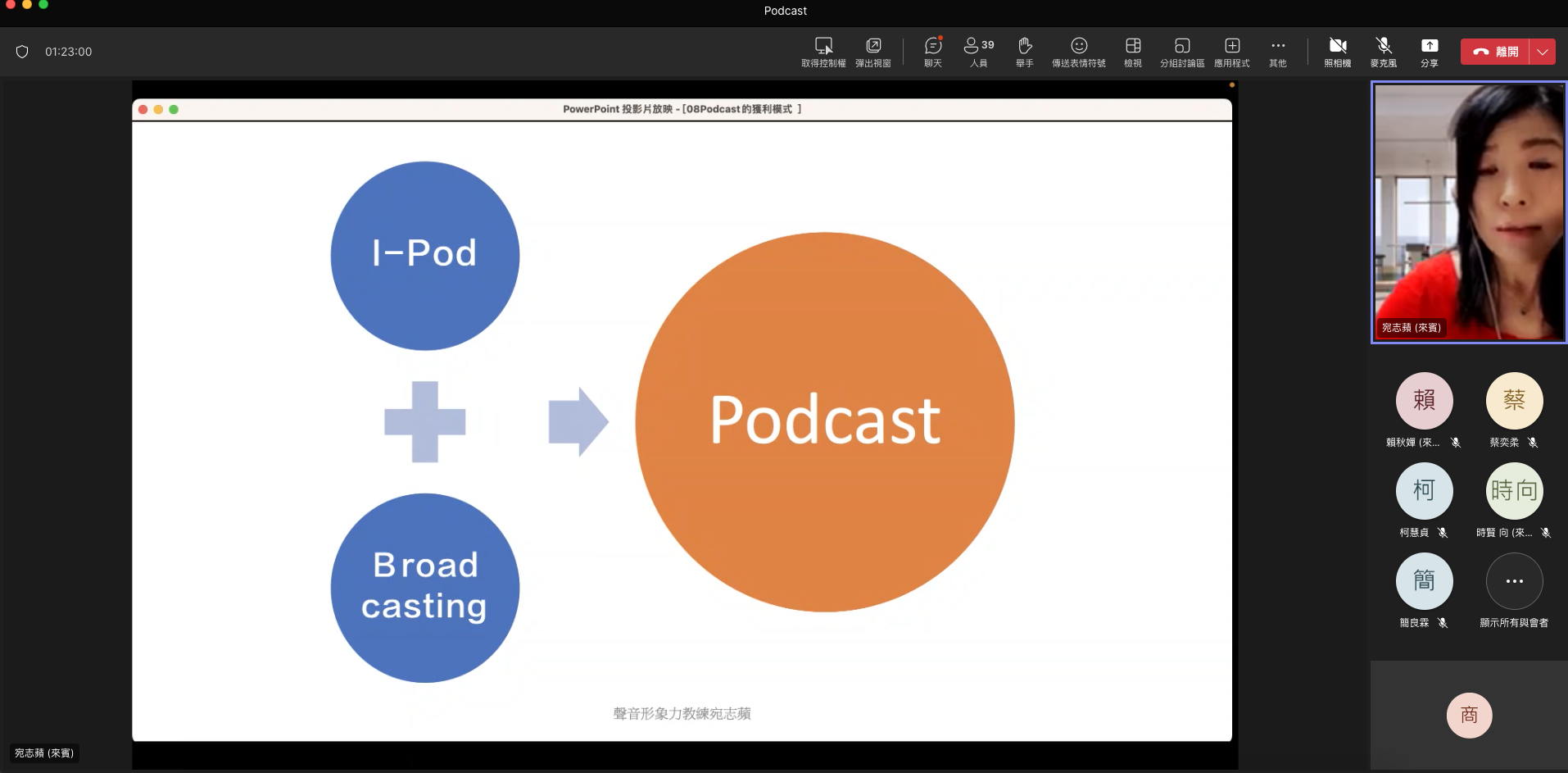Click the Podcast meeting window title
Viewport: 1568px width, 773px height.
point(785,11)
